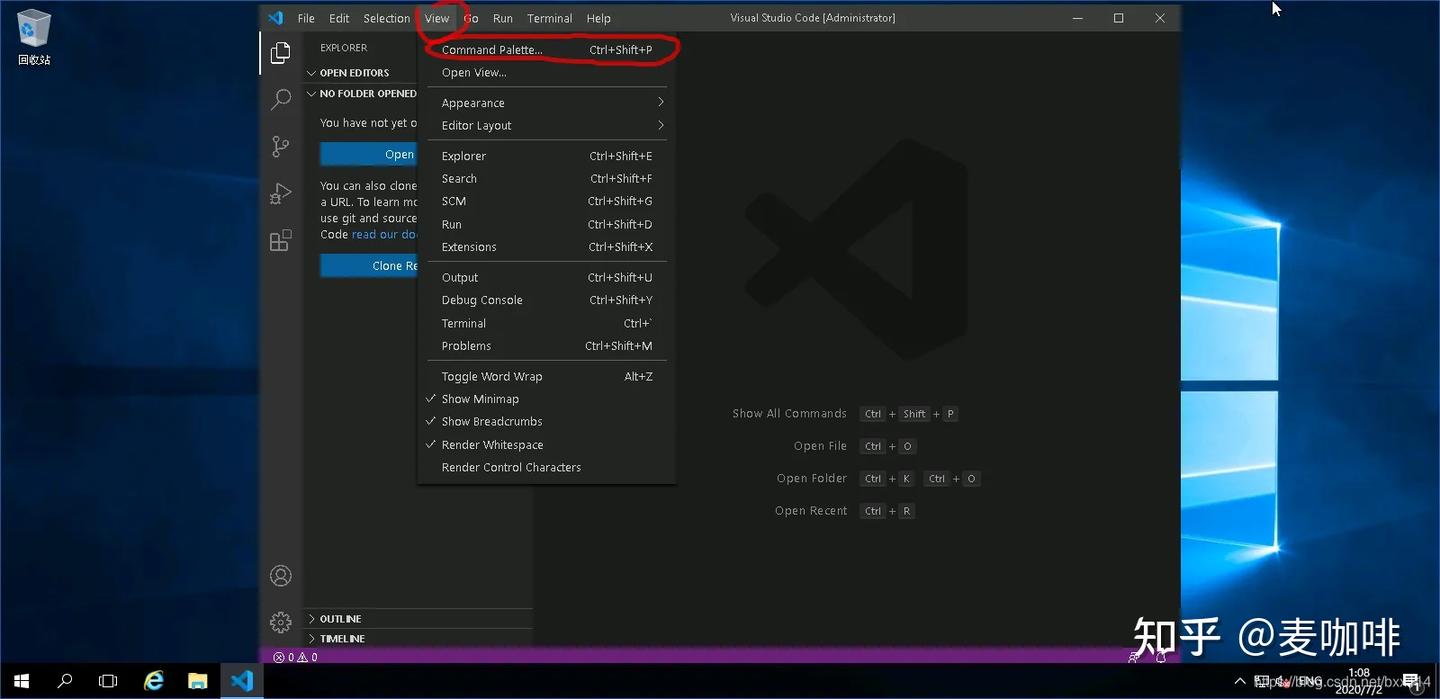The height and width of the screenshot is (699, 1440).
Task: Choose Search from the View menu
Action: click(546, 179)
